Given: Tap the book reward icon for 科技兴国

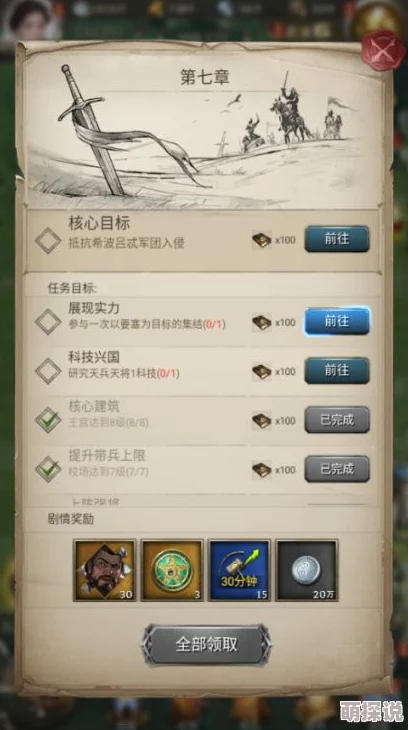Looking at the screenshot, I should [262, 372].
